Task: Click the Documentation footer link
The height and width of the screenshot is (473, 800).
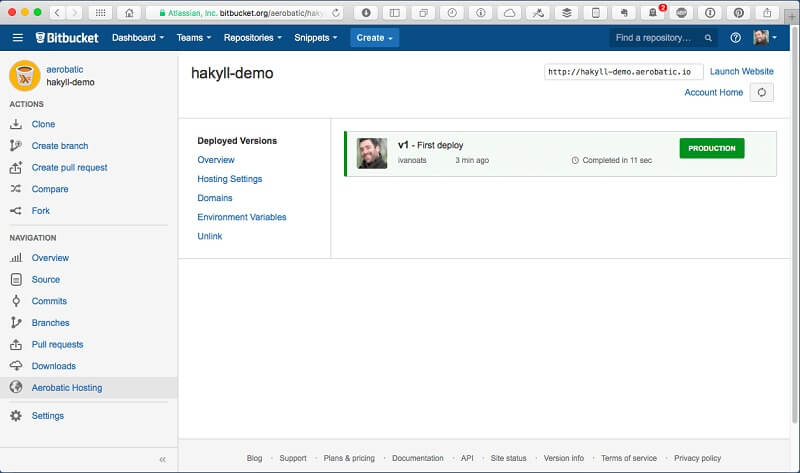Action: click(x=418, y=458)
